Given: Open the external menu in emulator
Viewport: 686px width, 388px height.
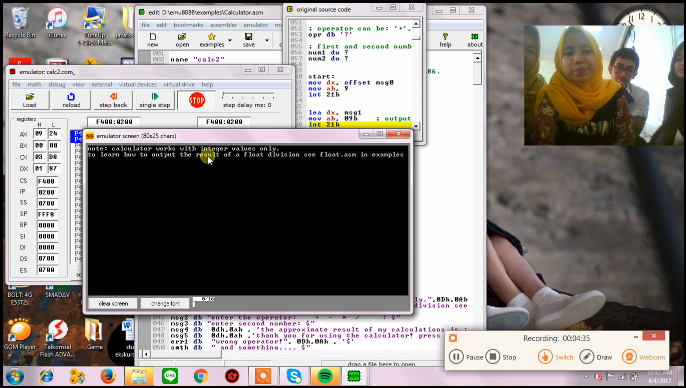Looking at the screenshot, I should pyautogui.click(x=102, y=84).
